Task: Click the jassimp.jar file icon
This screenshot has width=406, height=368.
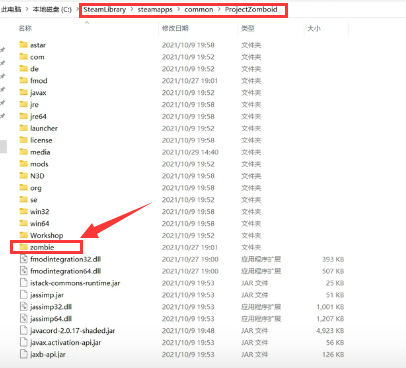Action: (x=23, y=295)
